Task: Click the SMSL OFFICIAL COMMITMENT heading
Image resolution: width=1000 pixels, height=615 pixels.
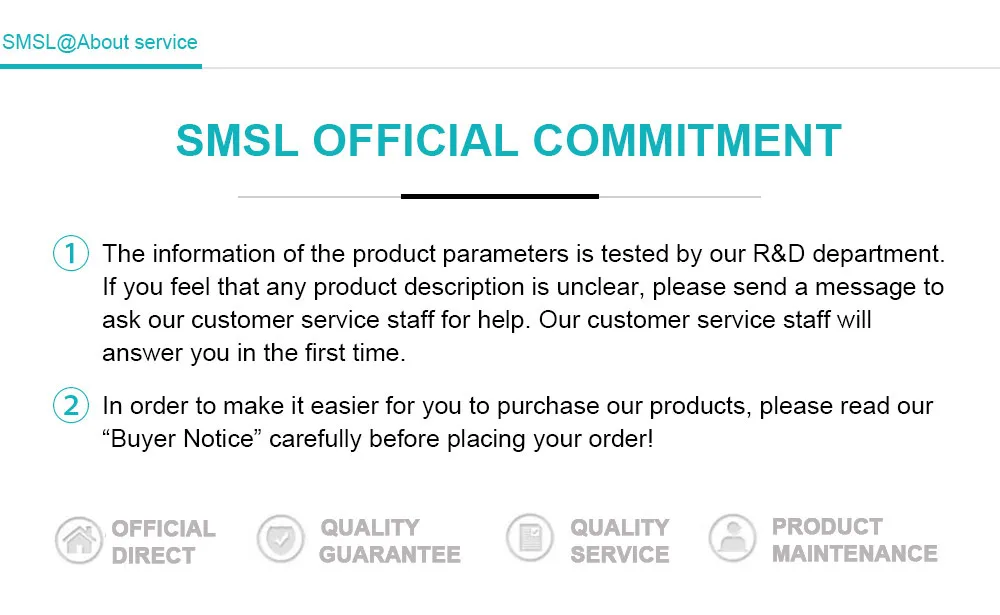Action: (x=508, y=141)
